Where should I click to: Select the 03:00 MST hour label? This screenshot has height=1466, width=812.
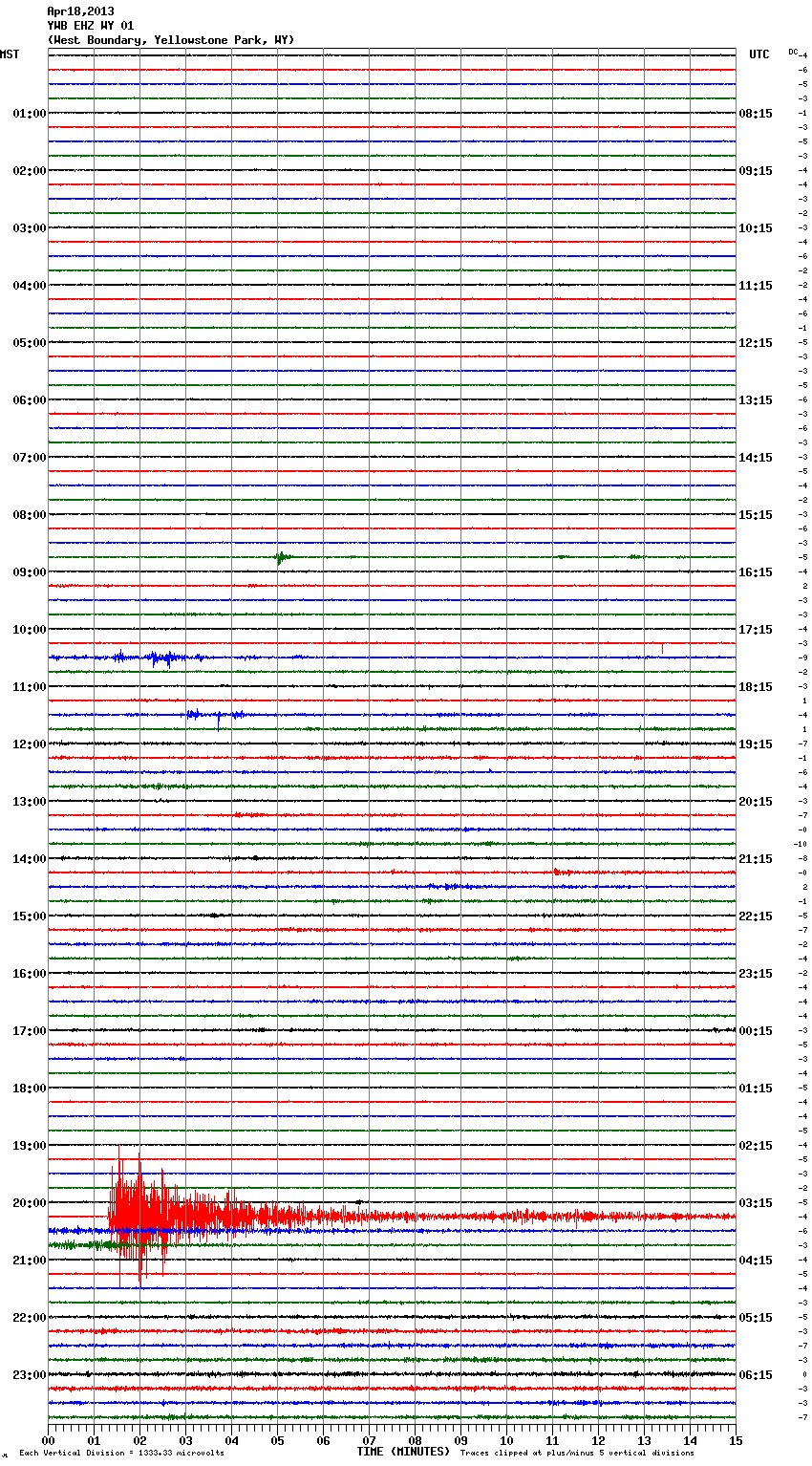30,228
